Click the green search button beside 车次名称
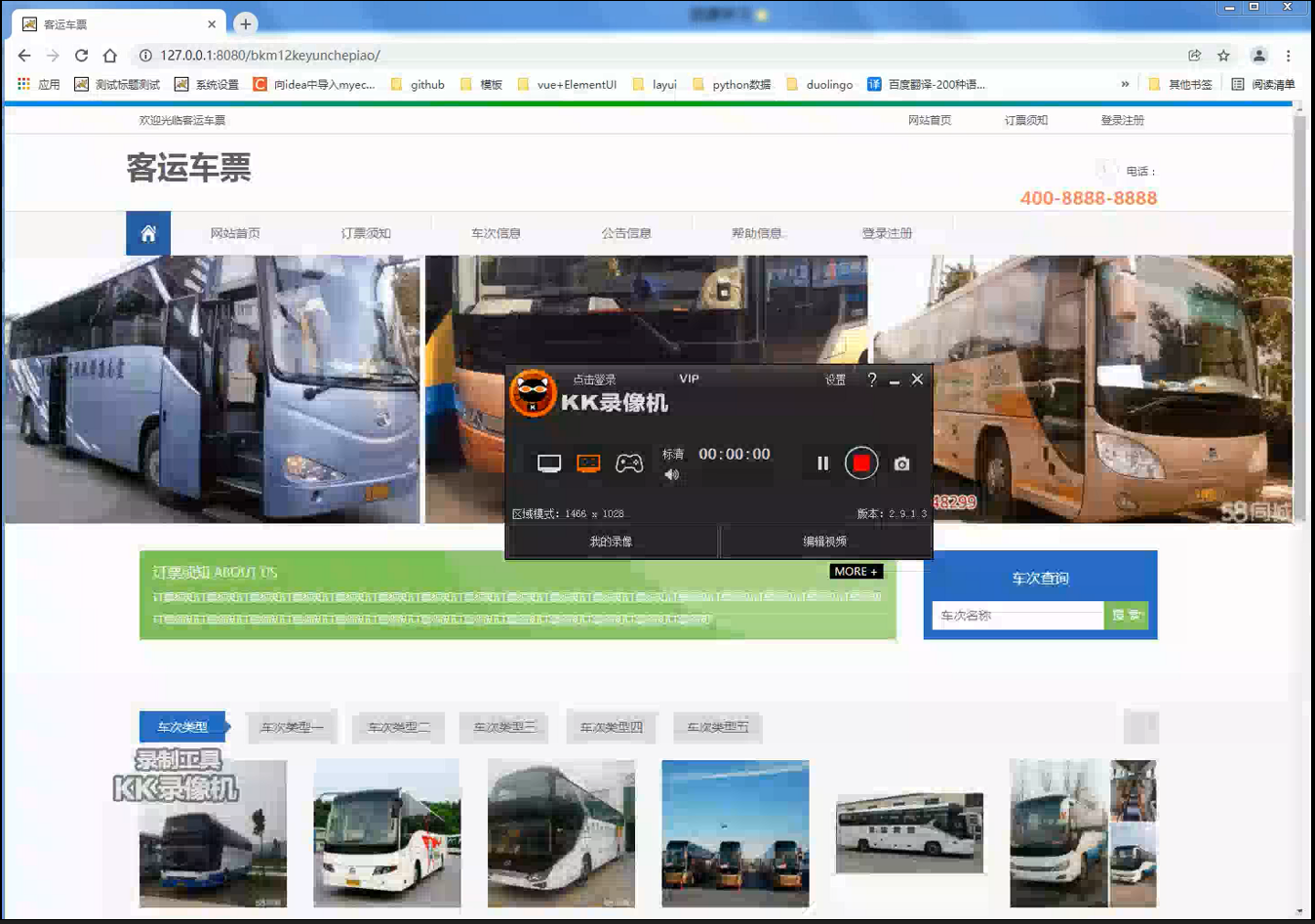 click(x=1126, y=616)
